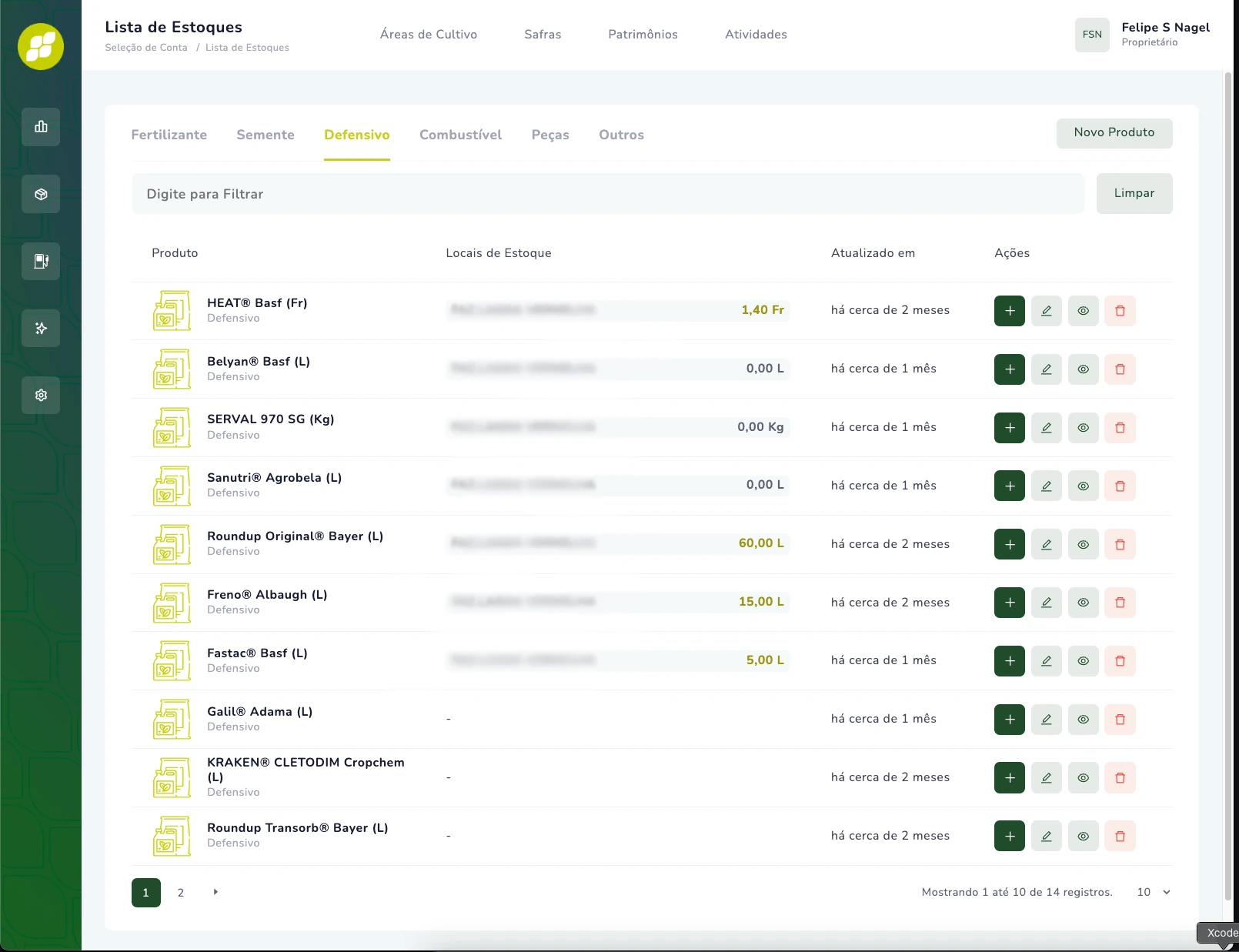The width and height of the screenshot is (1239, 952).
Task: Delete the SERVAL 970 SG product
Action: 1120,428
